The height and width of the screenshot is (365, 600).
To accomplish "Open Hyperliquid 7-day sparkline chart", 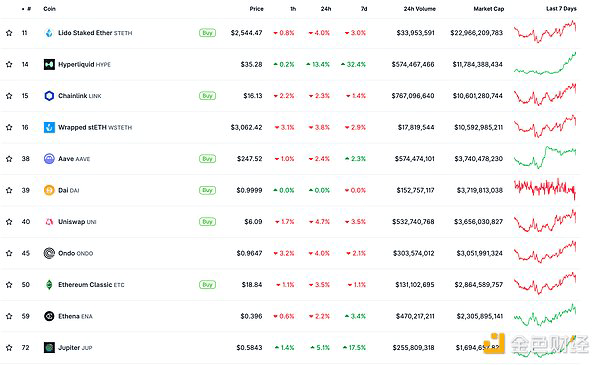I will [x=545, y=64].
